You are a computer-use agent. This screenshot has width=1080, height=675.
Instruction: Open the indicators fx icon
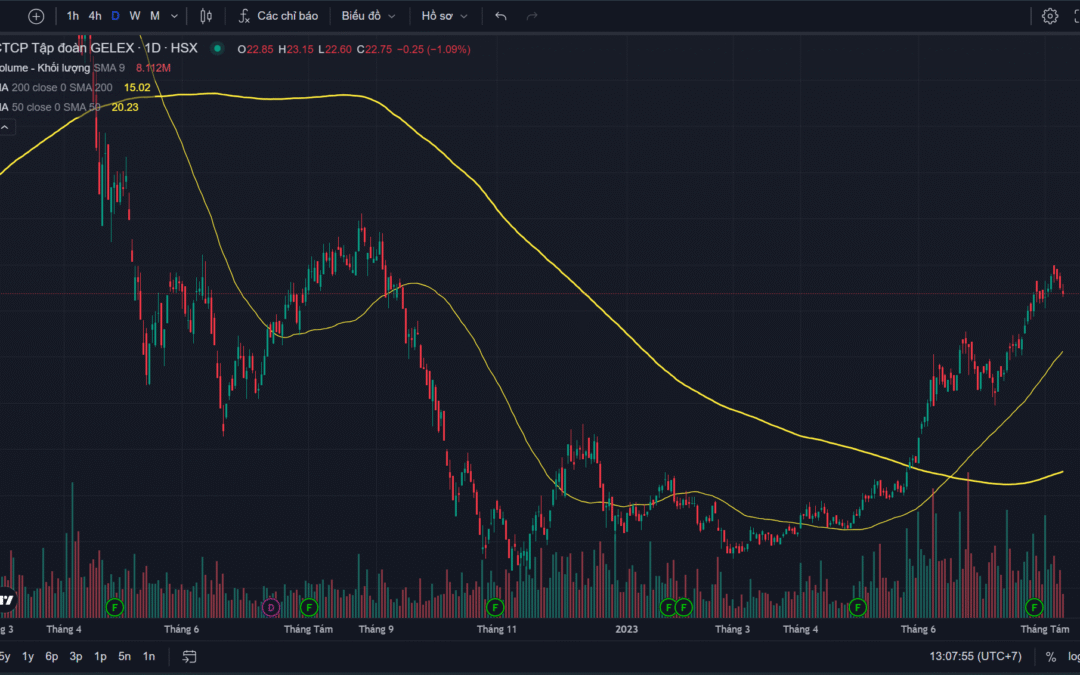pos(244,16)
